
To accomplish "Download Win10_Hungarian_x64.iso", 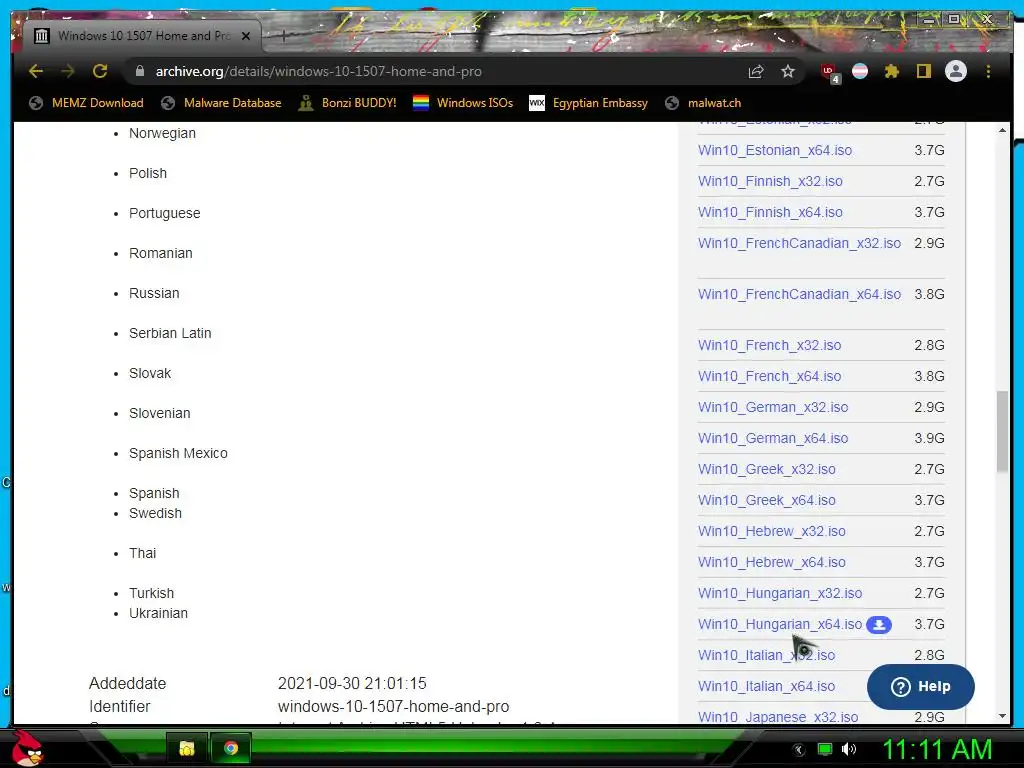I will tap(780, 624).
